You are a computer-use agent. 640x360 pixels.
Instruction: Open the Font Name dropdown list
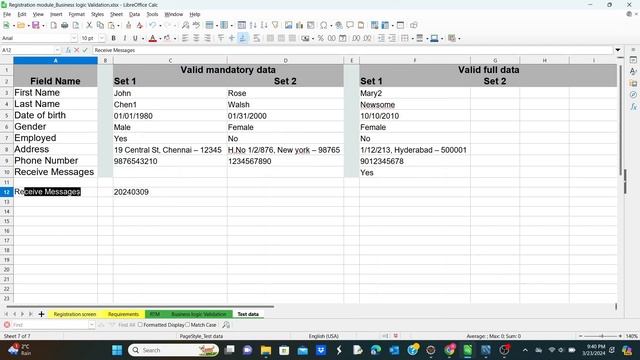[74, 38]
